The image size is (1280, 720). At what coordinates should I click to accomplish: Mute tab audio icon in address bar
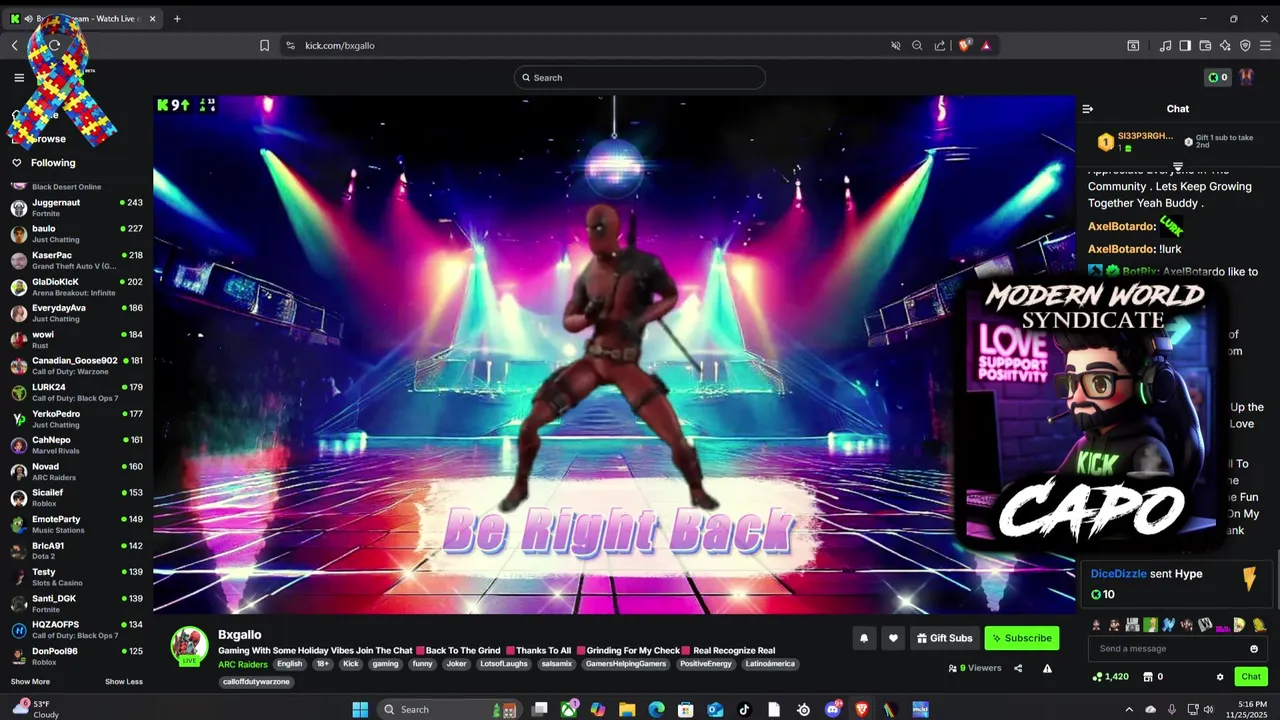[x=896, y=45]
